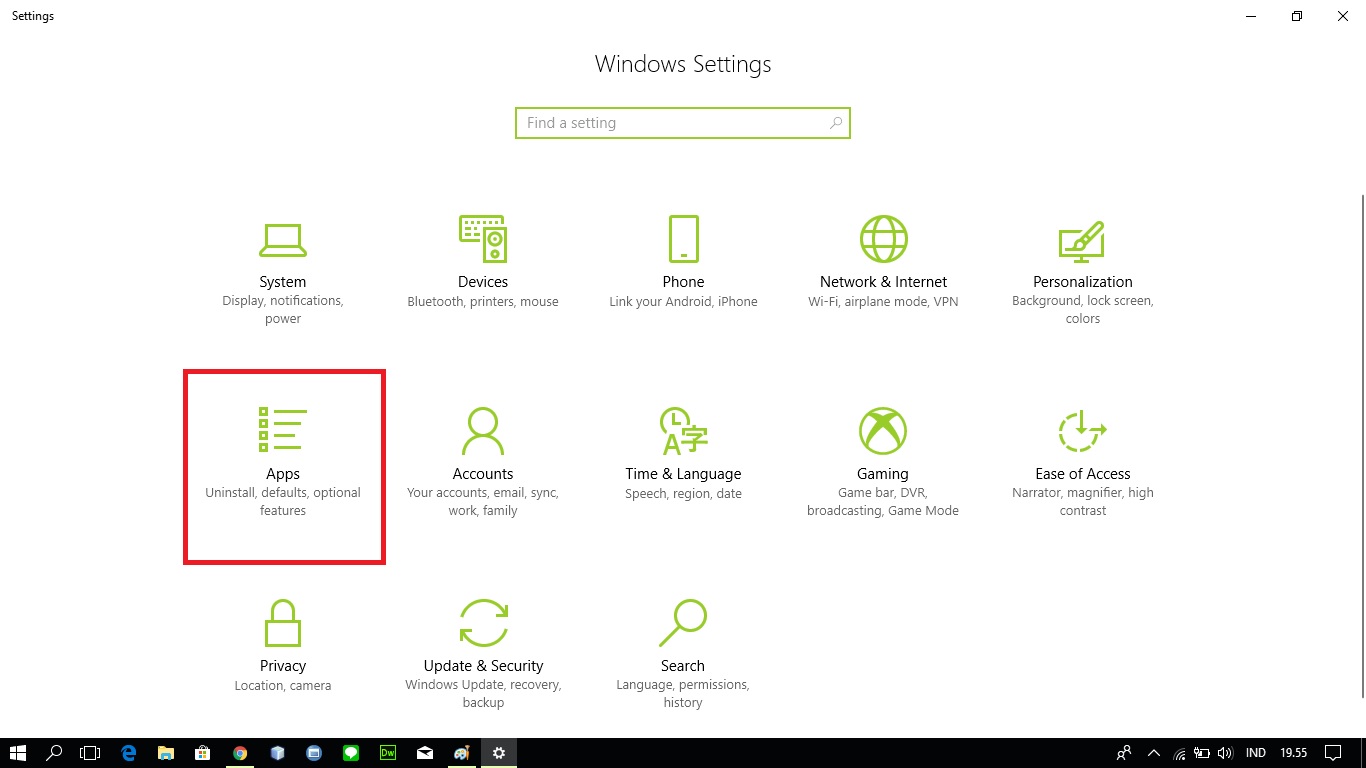Image resolution: width=1366 pixels, height=768 pixels.
Task: Open Accounts settings
Action: pyautogui.click(x=483, y=461)
